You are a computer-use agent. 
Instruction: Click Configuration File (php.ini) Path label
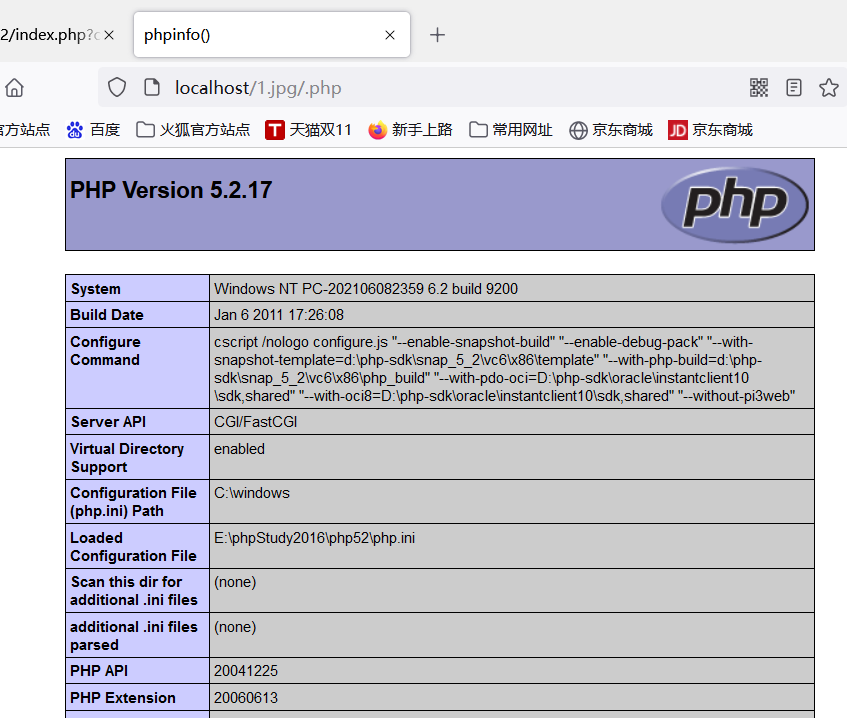coord(133,501)
